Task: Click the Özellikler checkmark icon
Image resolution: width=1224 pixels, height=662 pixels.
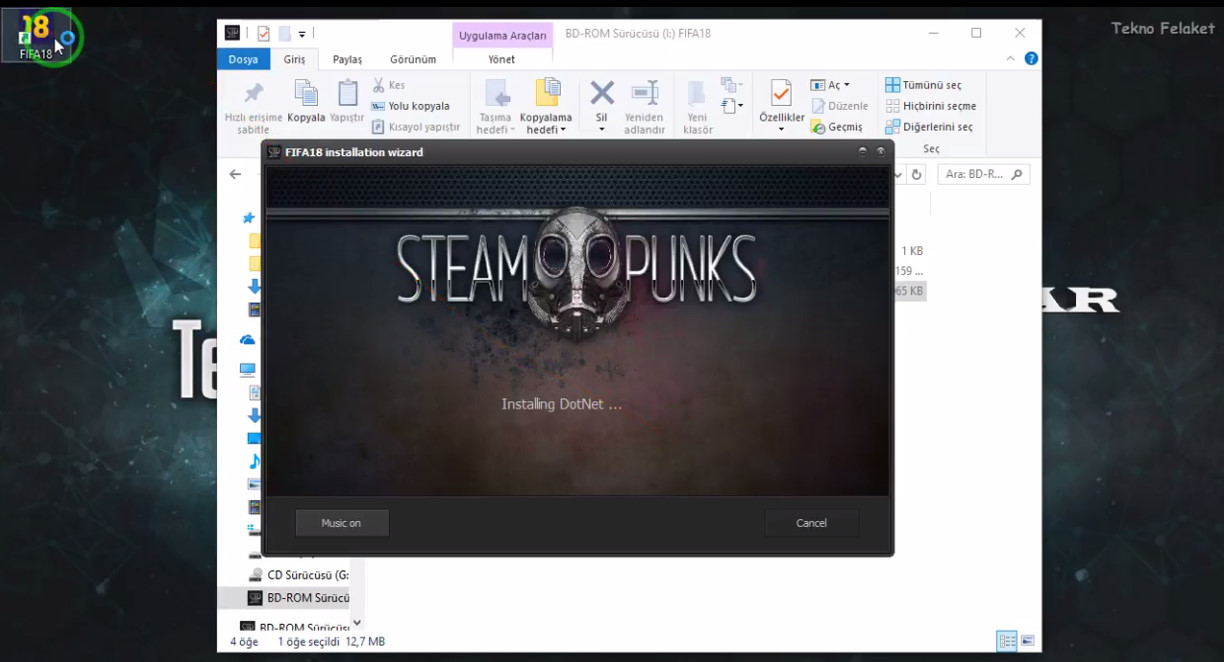Action: click(x=781, y=94)
